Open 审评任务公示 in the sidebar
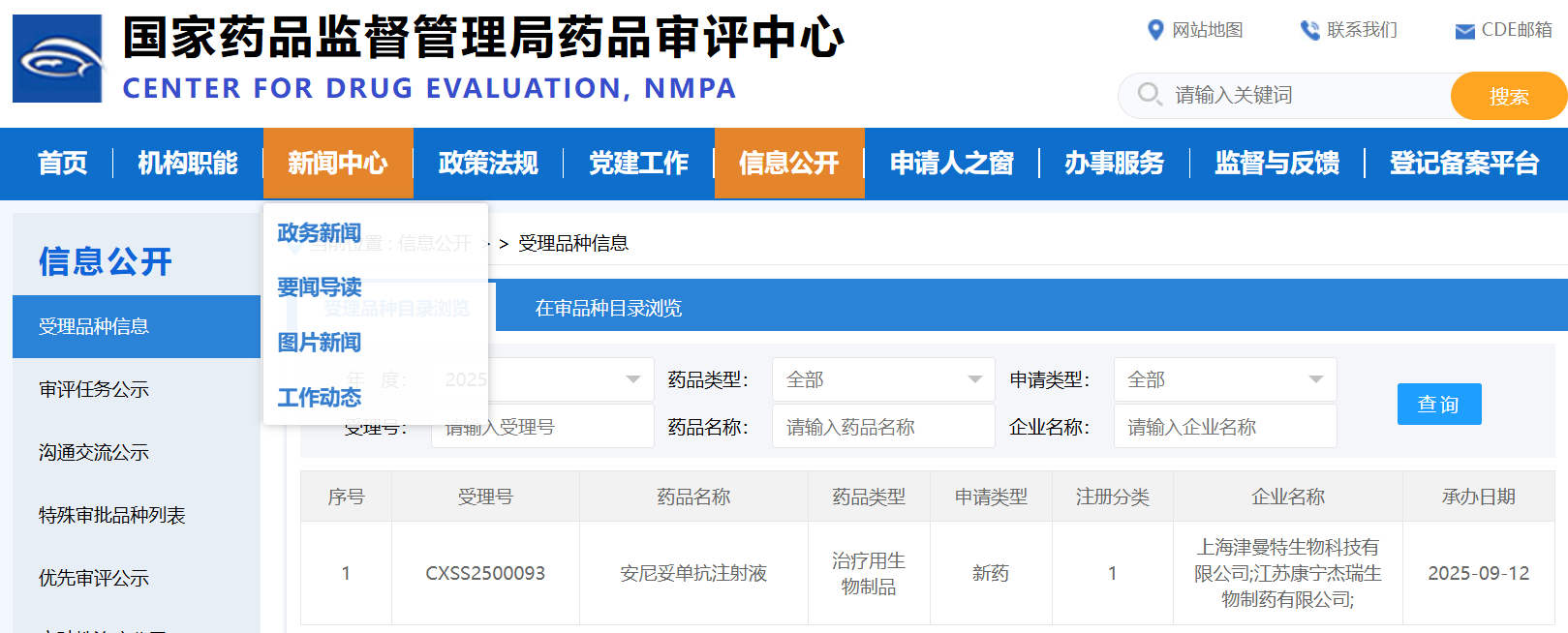This screenshot has width=1568, height=633. [x=94, y=389]
